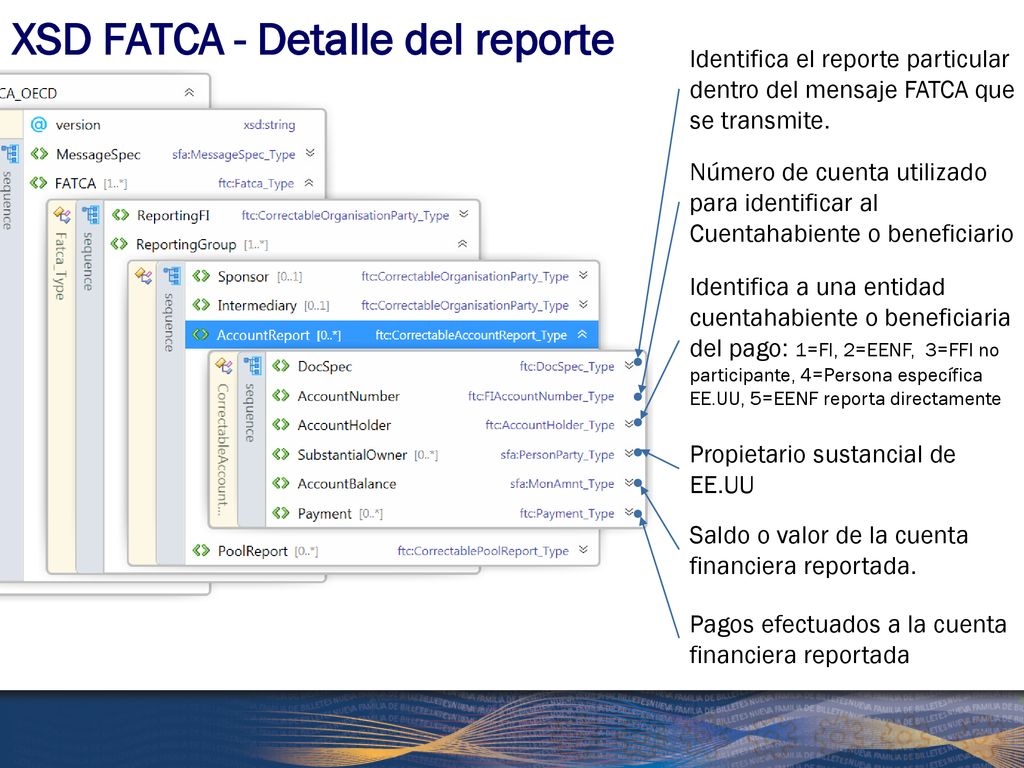The image size is (1024, 768).
Task: Click the @ attribute icon beside version
Action: [x=39, y=124]
